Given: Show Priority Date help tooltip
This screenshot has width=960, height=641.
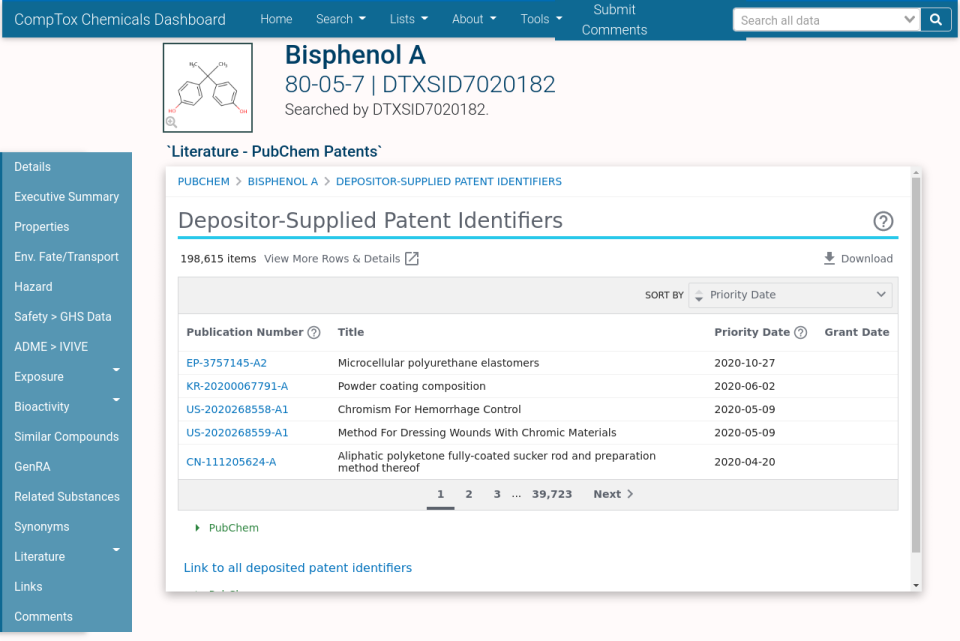Looking at the screenshot, I should coord(800,332).
